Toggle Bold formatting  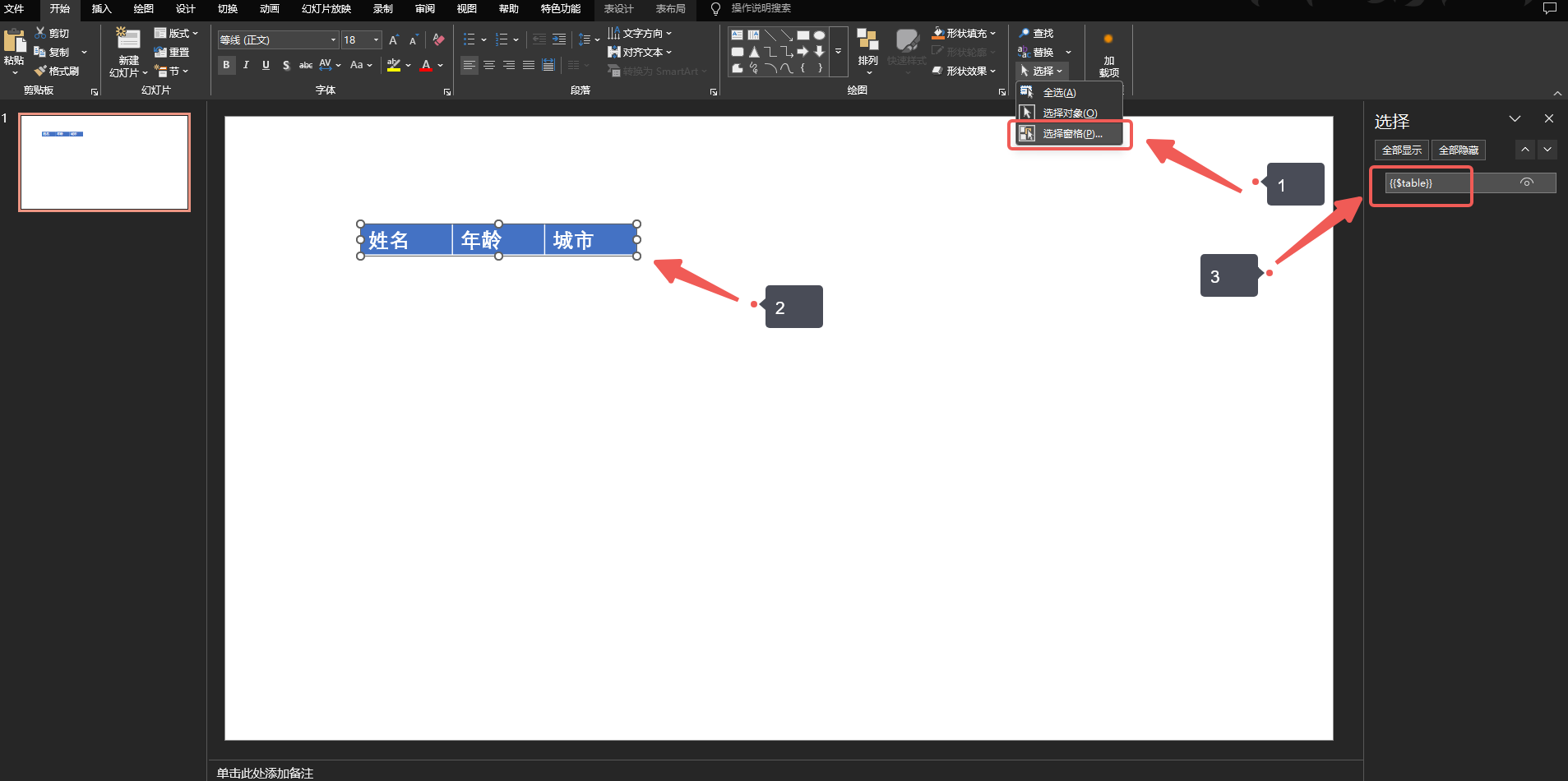click(x=227, y=65)
